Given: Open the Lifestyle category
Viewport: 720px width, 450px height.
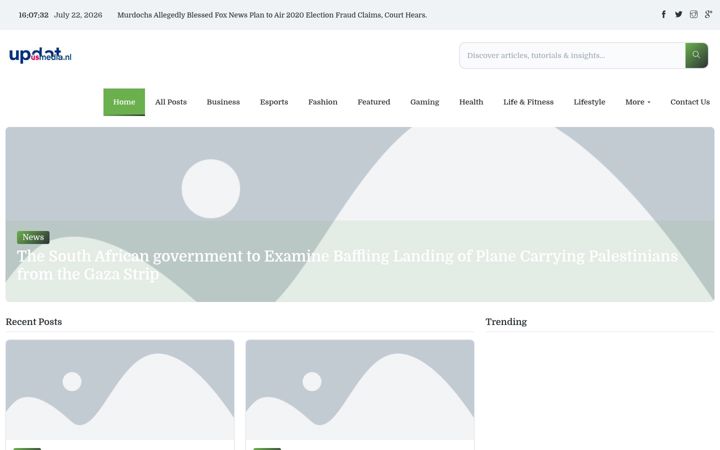Looking at the screenshot, I should [589, 102].
